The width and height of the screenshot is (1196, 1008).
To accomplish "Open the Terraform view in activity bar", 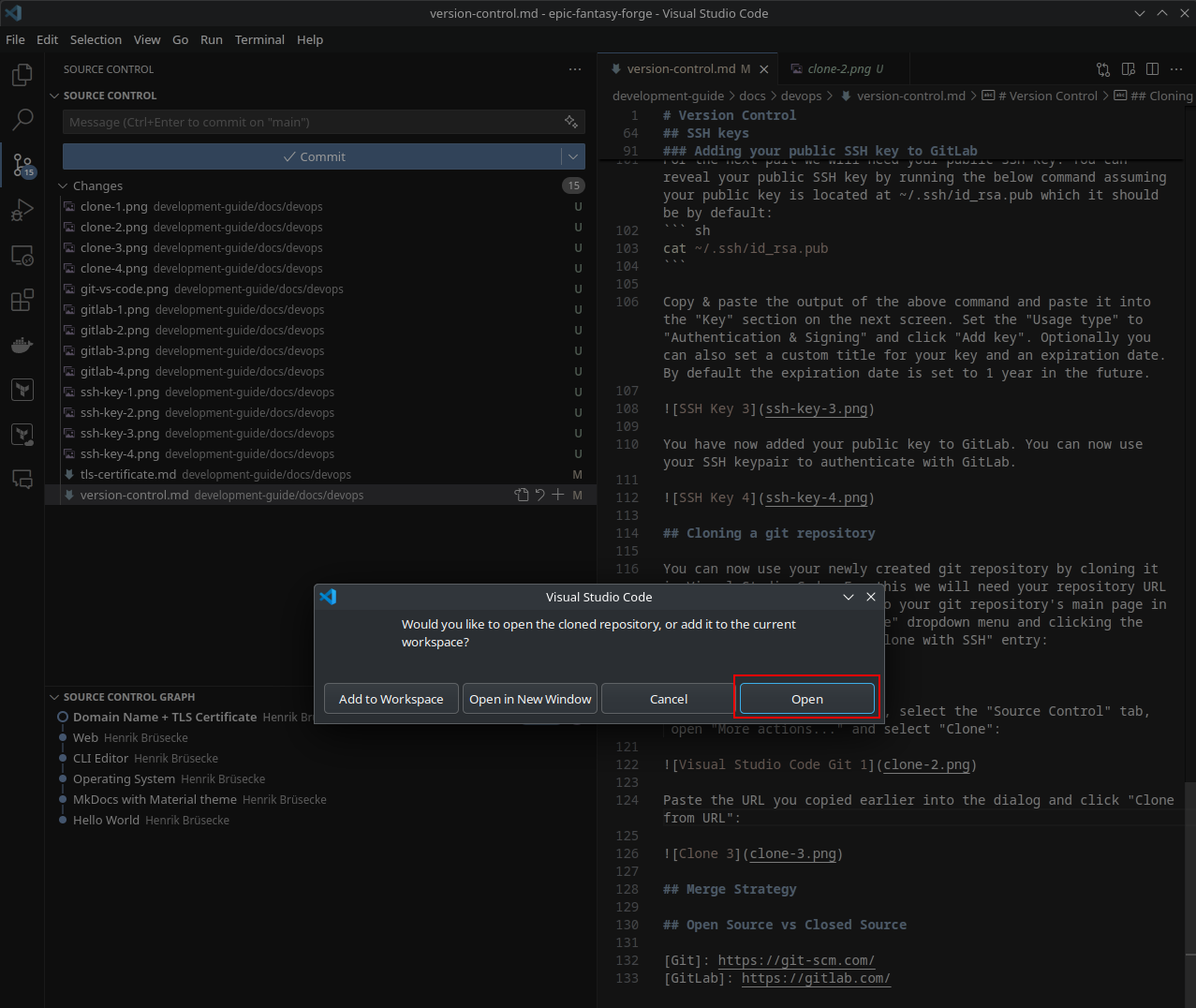I will point(22,389).
